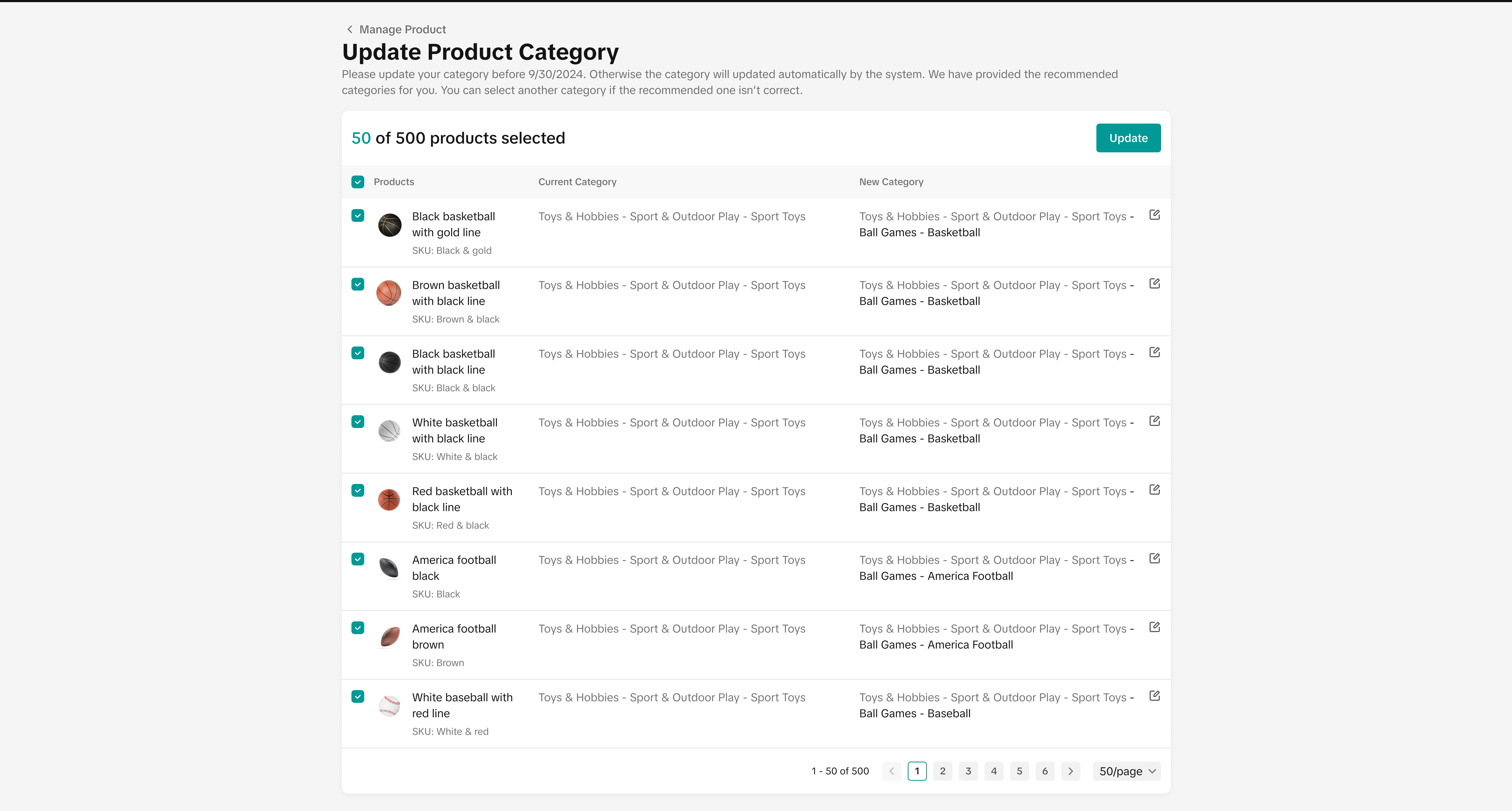The width and height of the screenshot is (1512, 811).
Task: Go to next page with right chevron
Action: pyautogui.click(x=1070, y=771)
